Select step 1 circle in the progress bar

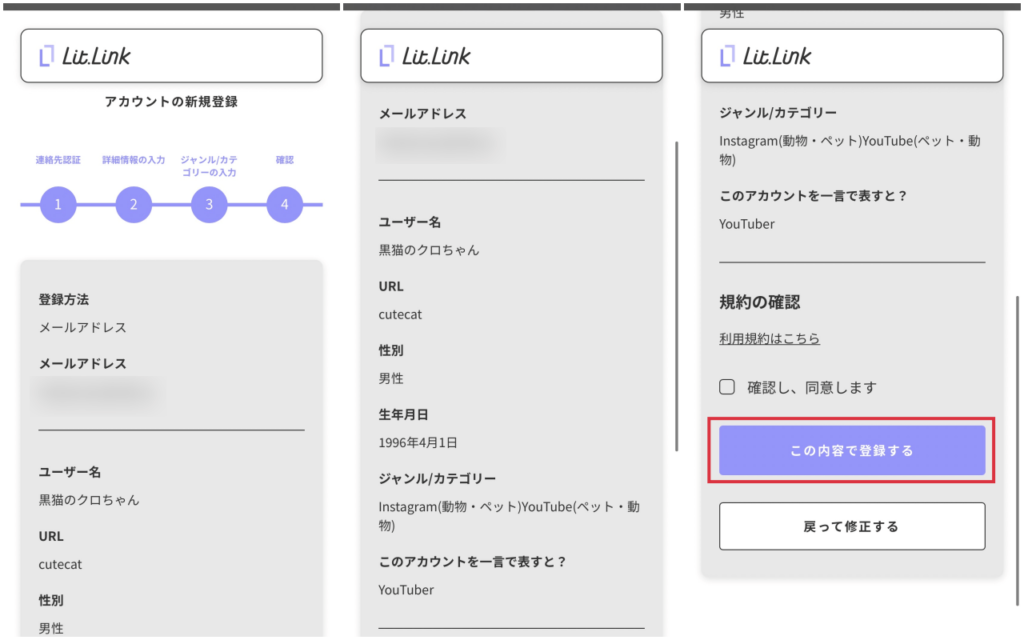58,205
